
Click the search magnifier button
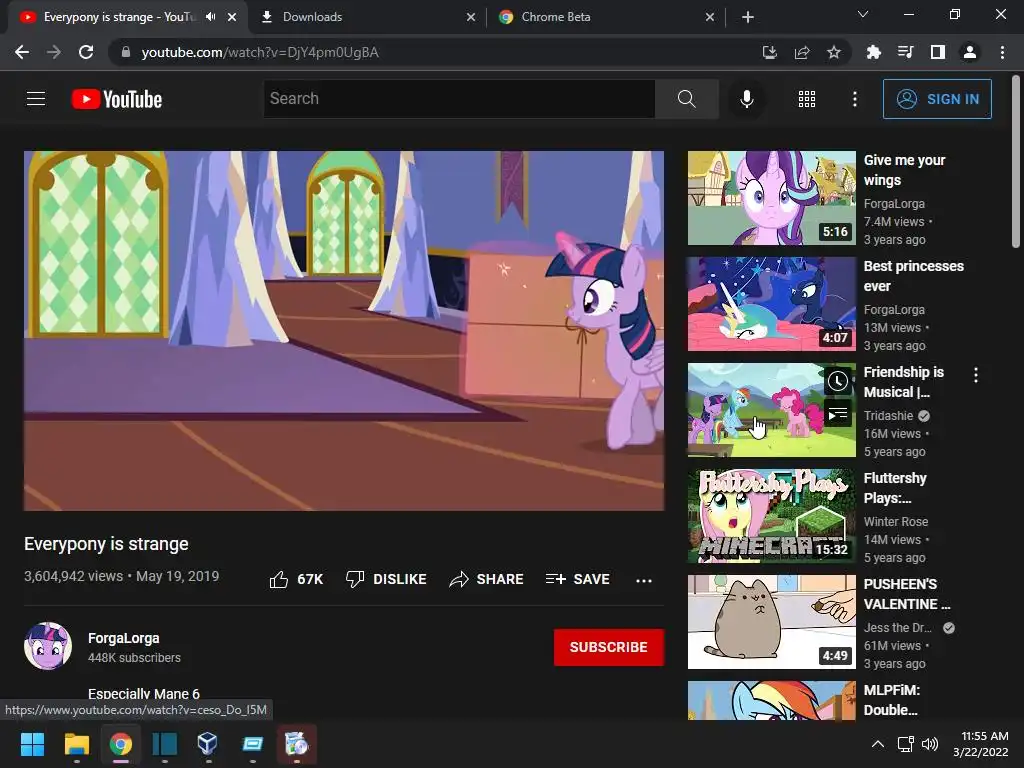[x=686, y=99]
